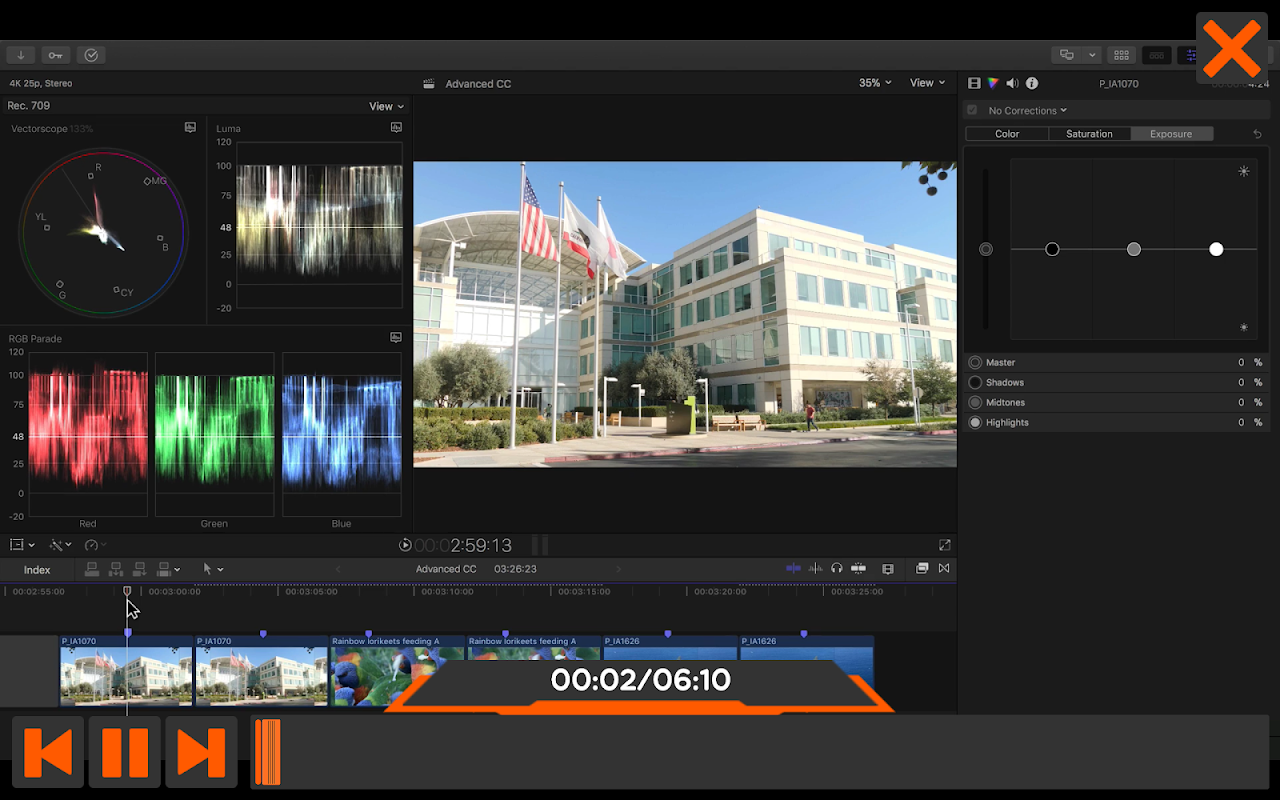Screen dimensions: 1280x800
Task: Toggle snapping at the timeline's right edge
Action: (x=858, y=569)
